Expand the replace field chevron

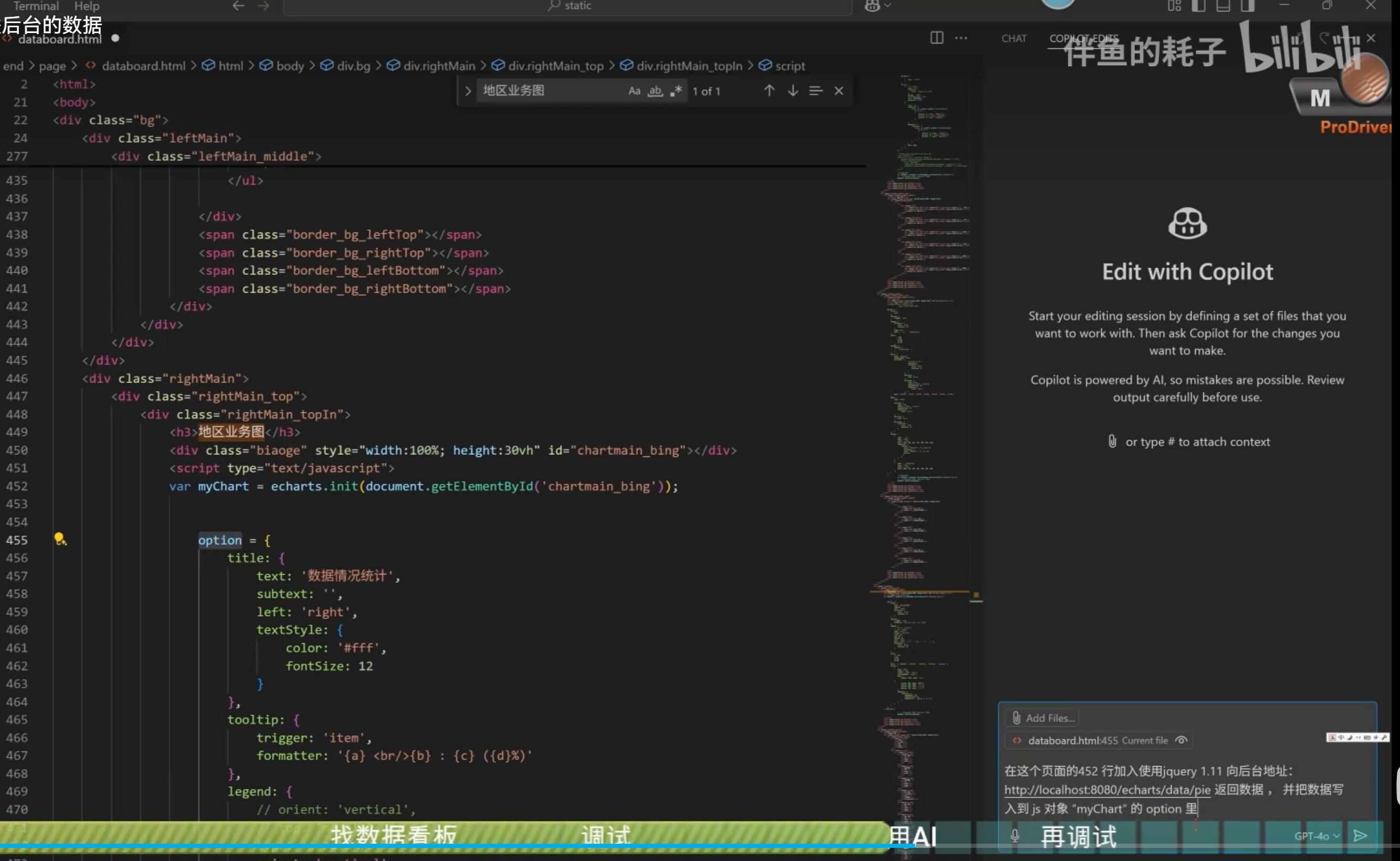pyautogui.click(x=468, y=91)
